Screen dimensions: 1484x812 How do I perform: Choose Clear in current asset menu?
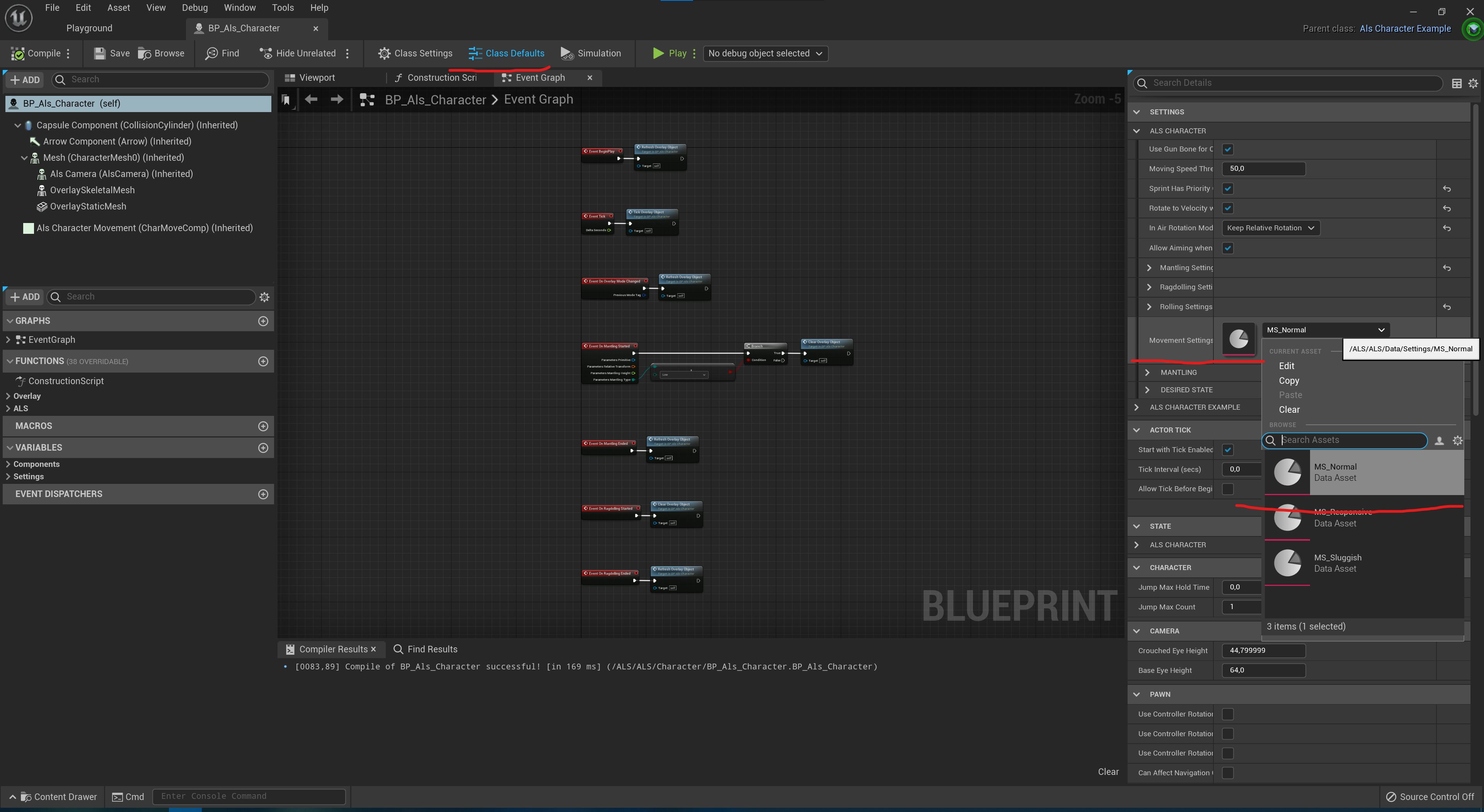pyautogui.click(x=1289, y=409)
